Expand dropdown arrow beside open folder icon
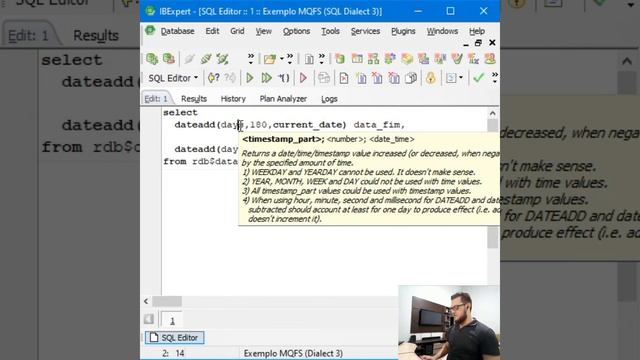This screenshot has height=360, width=640. point(282,59)
